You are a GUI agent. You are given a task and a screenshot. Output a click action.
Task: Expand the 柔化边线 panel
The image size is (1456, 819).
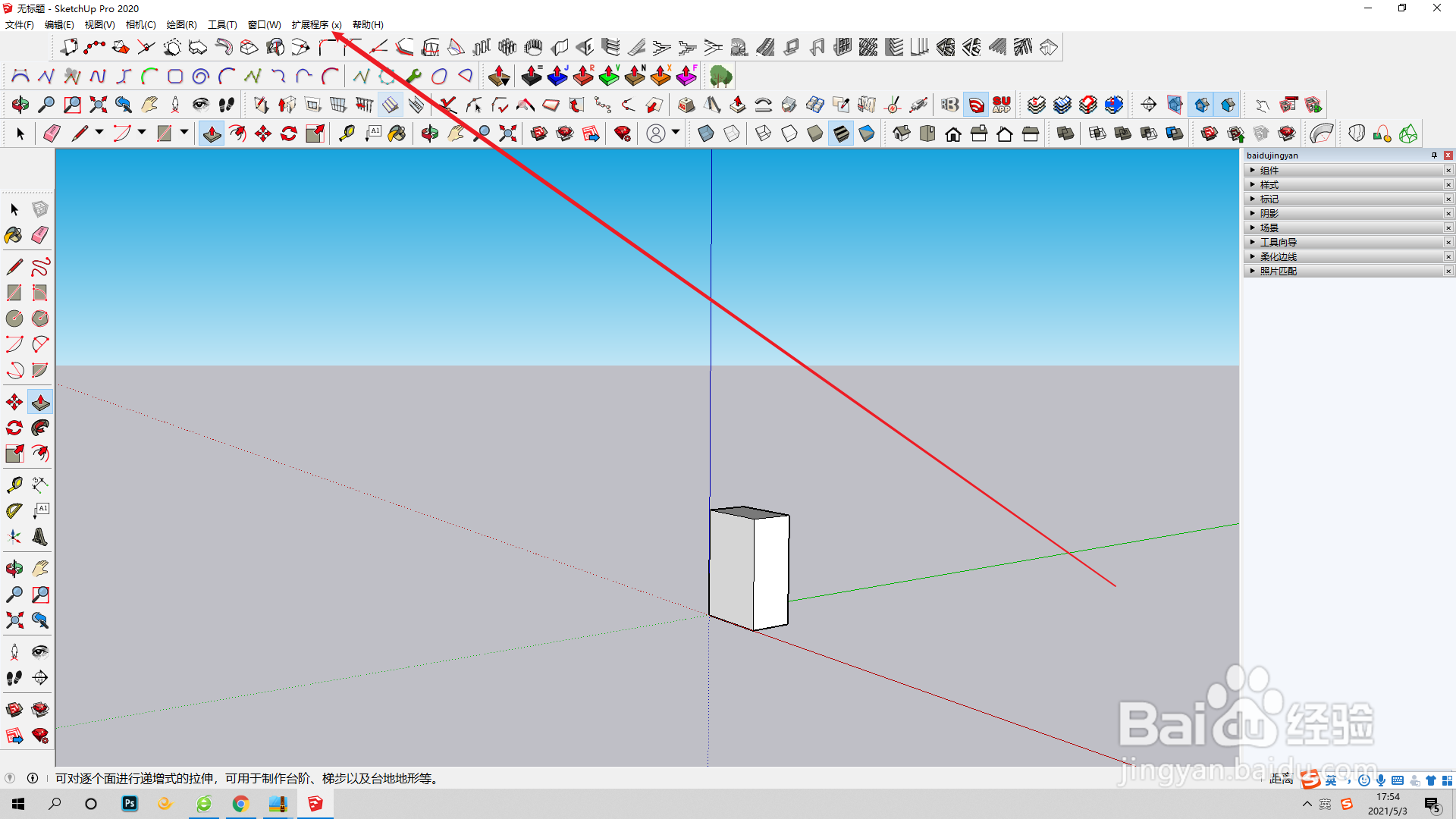point(1278,256)
